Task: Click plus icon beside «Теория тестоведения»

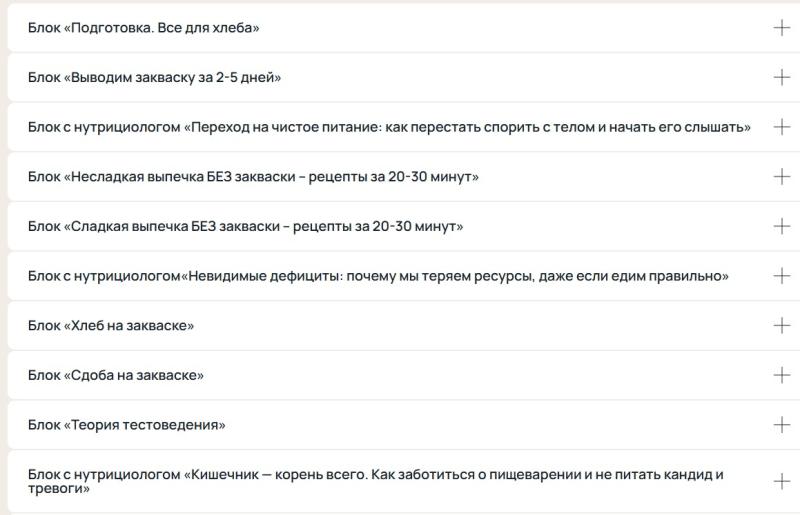Action: 781,425
